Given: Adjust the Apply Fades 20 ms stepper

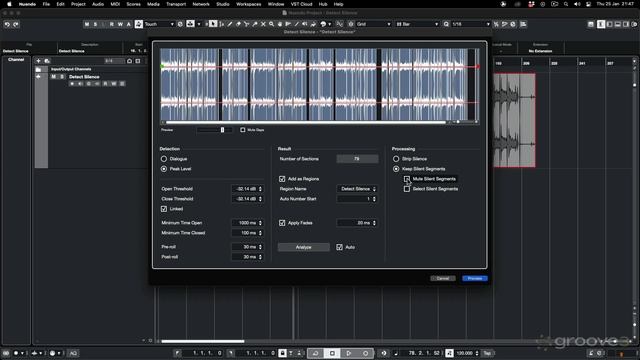Looking at the screenshot, I should (374, 223).
